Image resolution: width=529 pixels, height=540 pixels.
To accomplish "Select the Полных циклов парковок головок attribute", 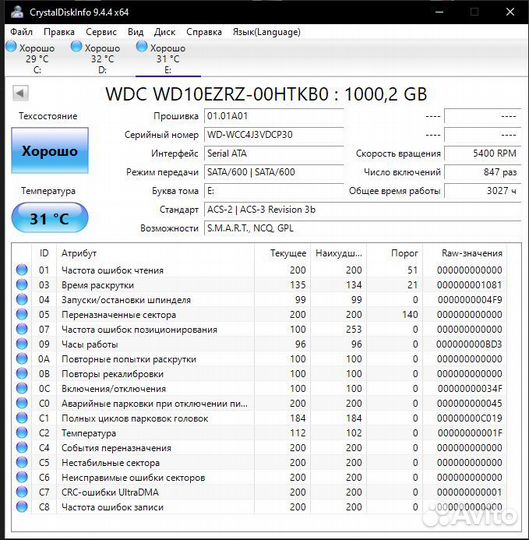I will [x=135, y=418].
